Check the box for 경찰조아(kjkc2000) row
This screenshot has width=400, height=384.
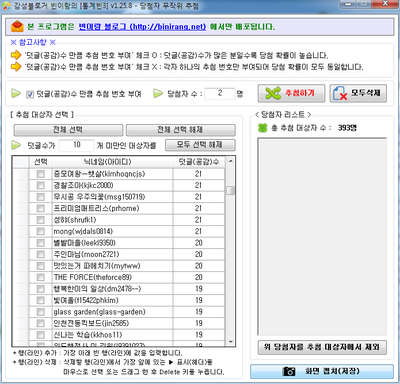pos(40,186)
